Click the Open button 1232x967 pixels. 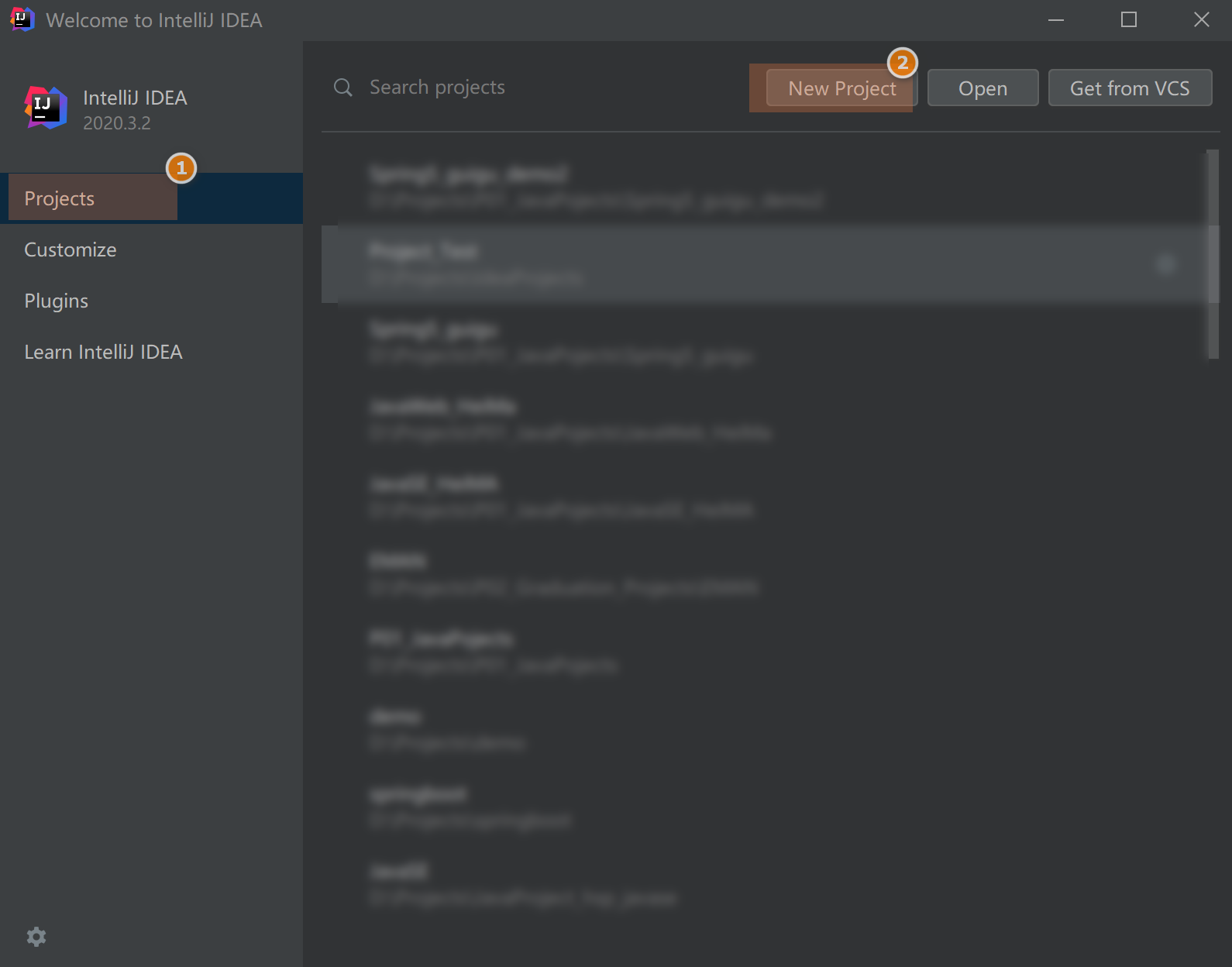pyautogui.click(x=983, y=88)
